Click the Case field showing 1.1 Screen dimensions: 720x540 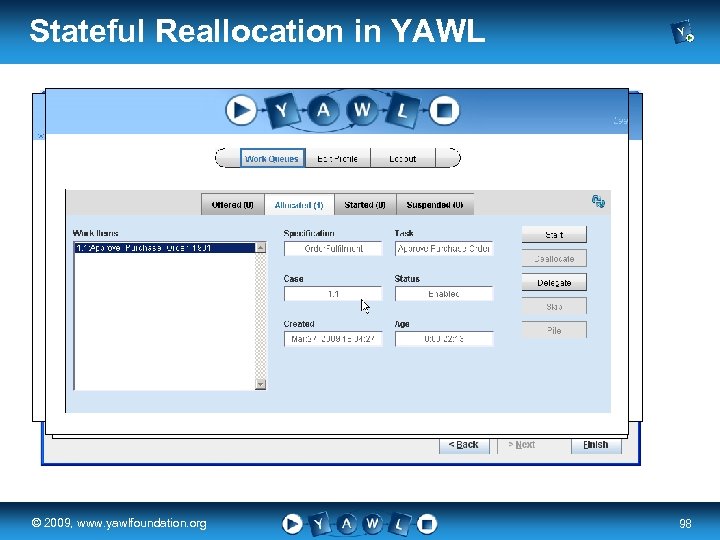point(333,294)
